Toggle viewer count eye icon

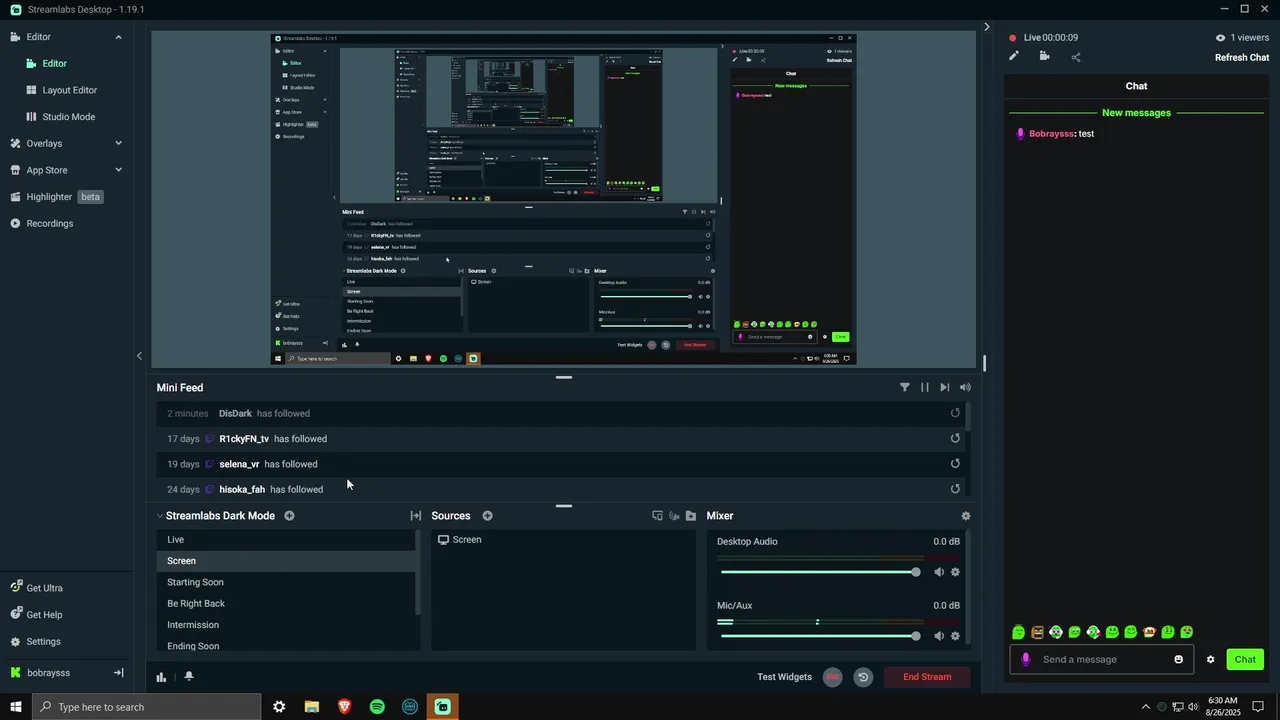(1220, 38)
